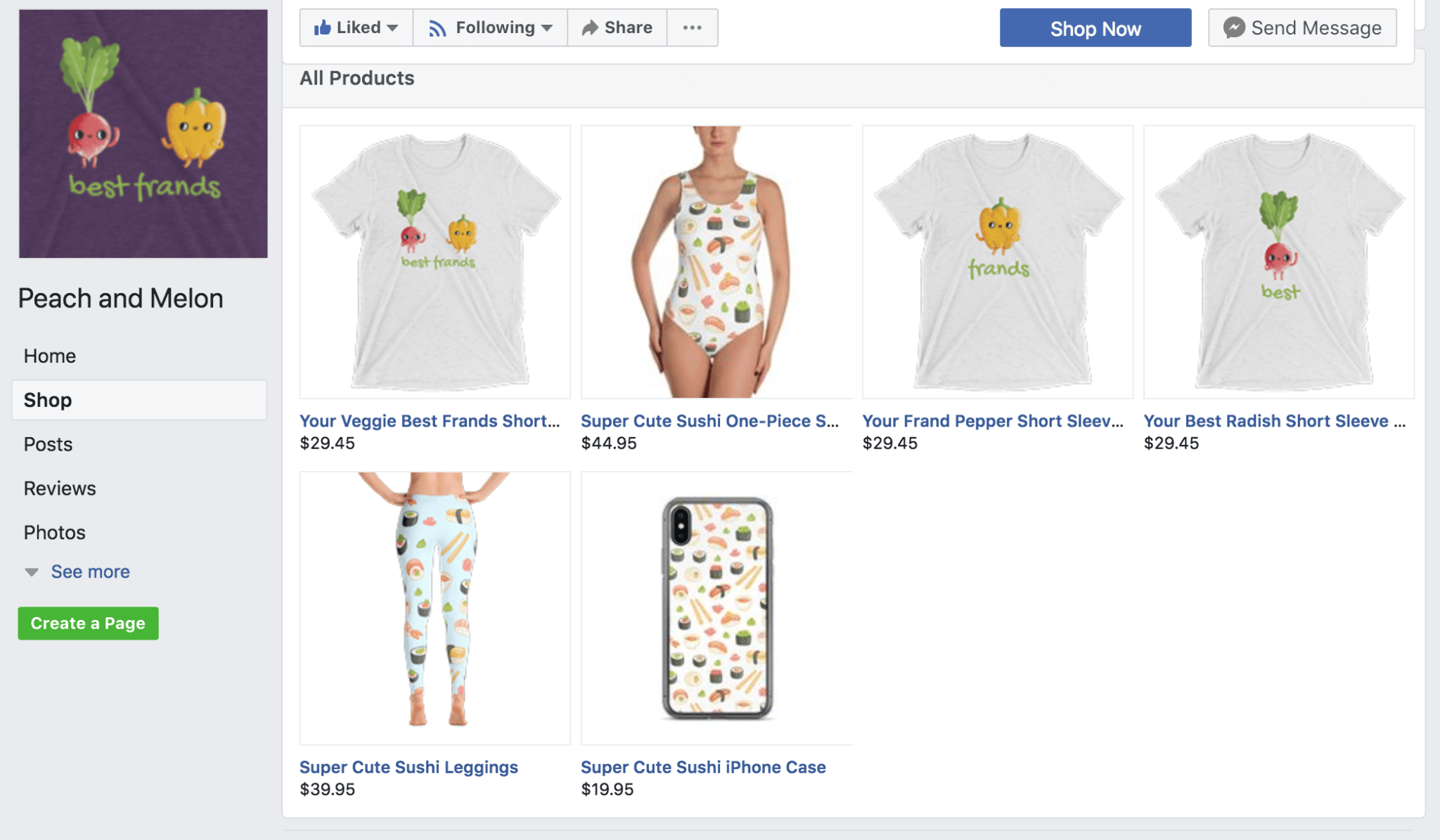The image size is (1440, 840).
Task: Switch to the Shop section
Action: point(47,399)
